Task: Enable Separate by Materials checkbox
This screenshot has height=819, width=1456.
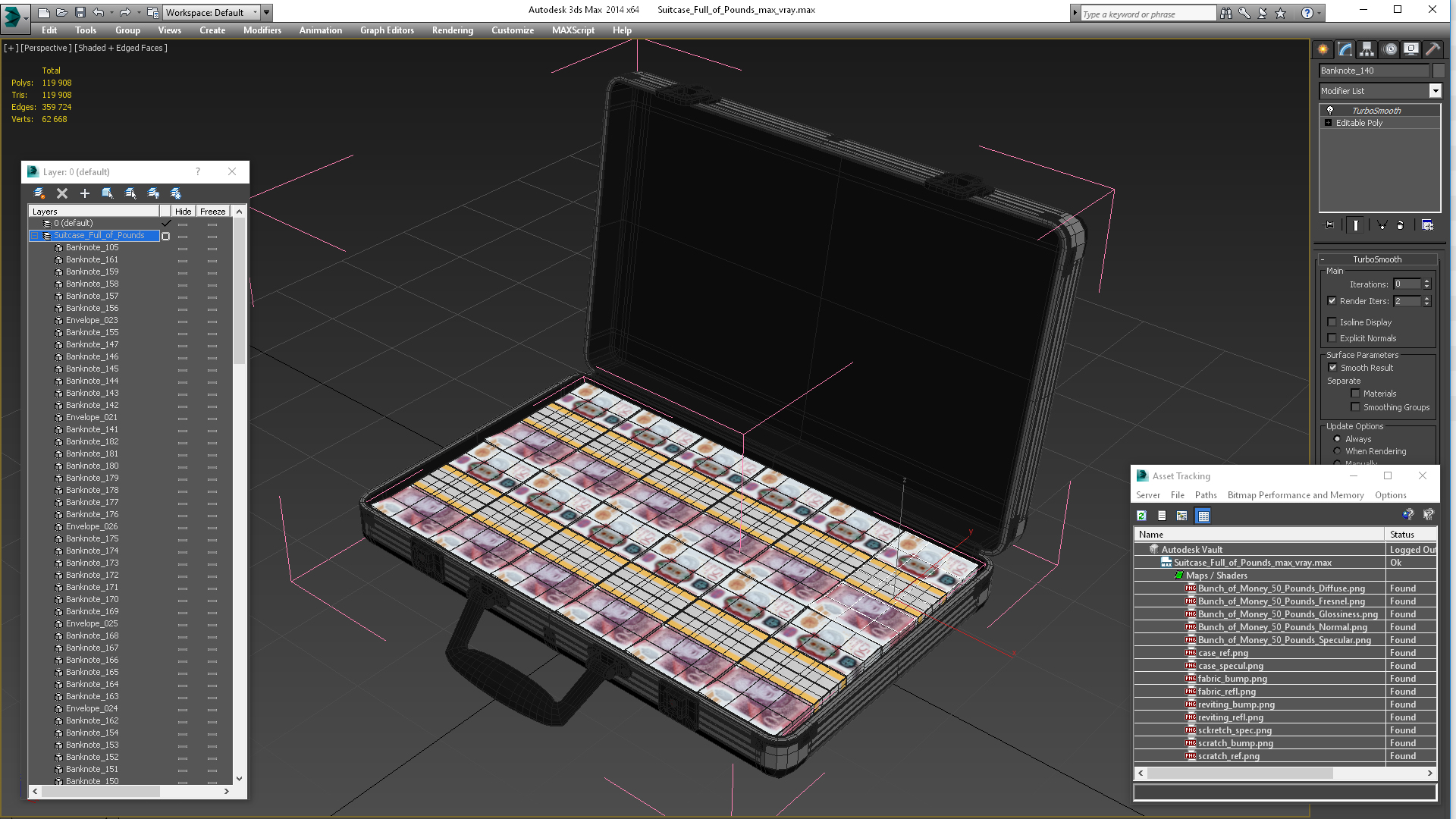Action: (x=1356, y=394)
